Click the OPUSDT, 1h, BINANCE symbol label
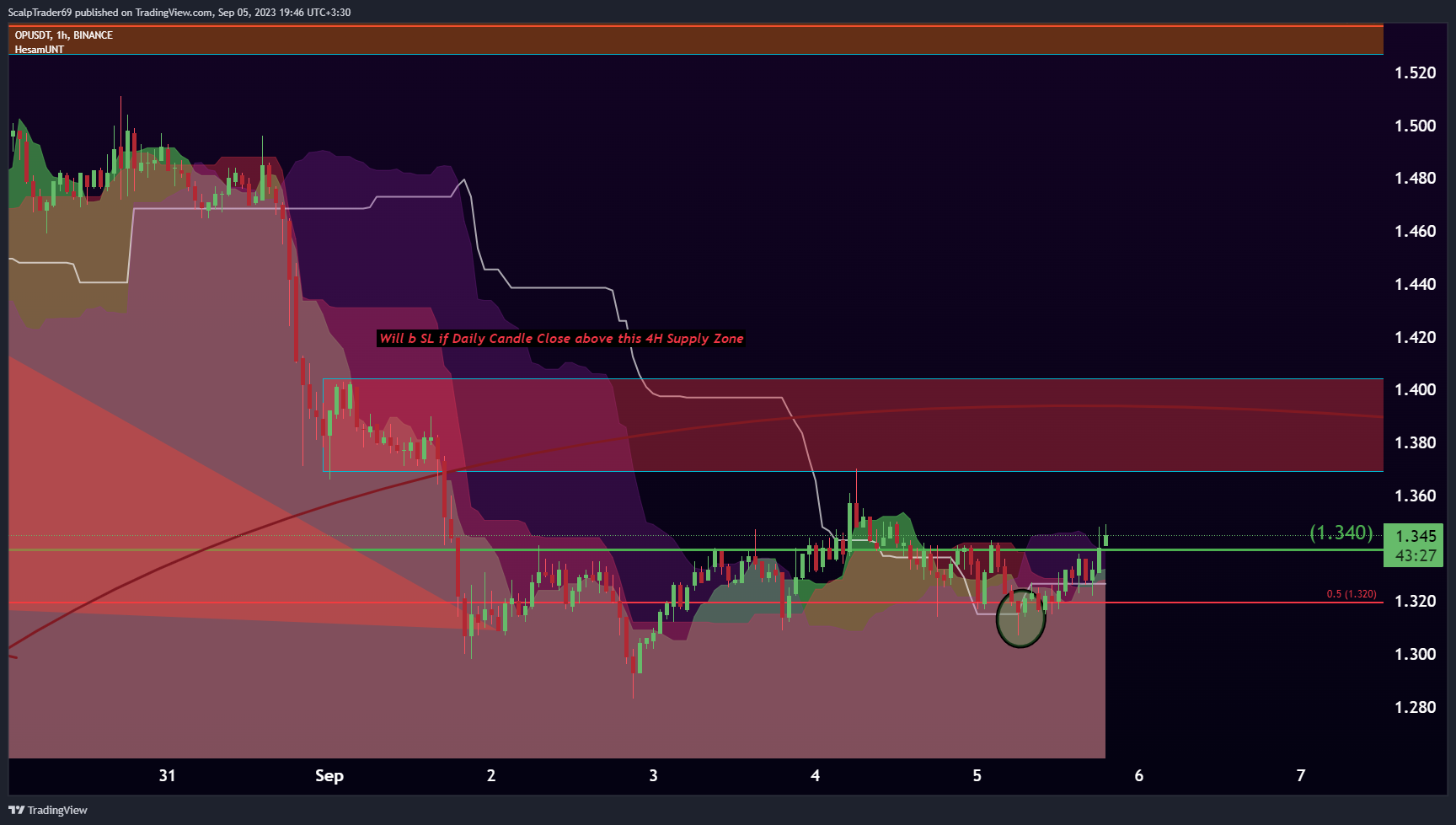The width and height of the screenshot is (1456, 825). [x=63, y=35]
